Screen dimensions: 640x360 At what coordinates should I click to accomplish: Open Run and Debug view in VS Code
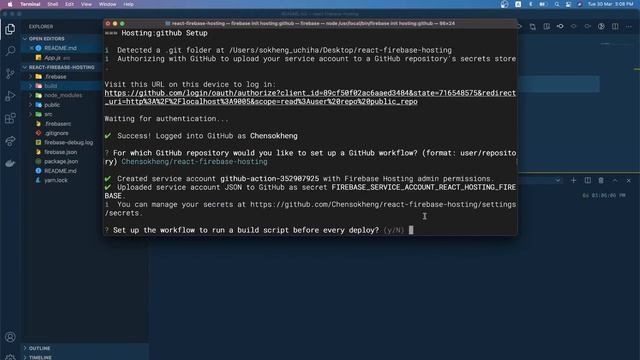click(10, 96)
